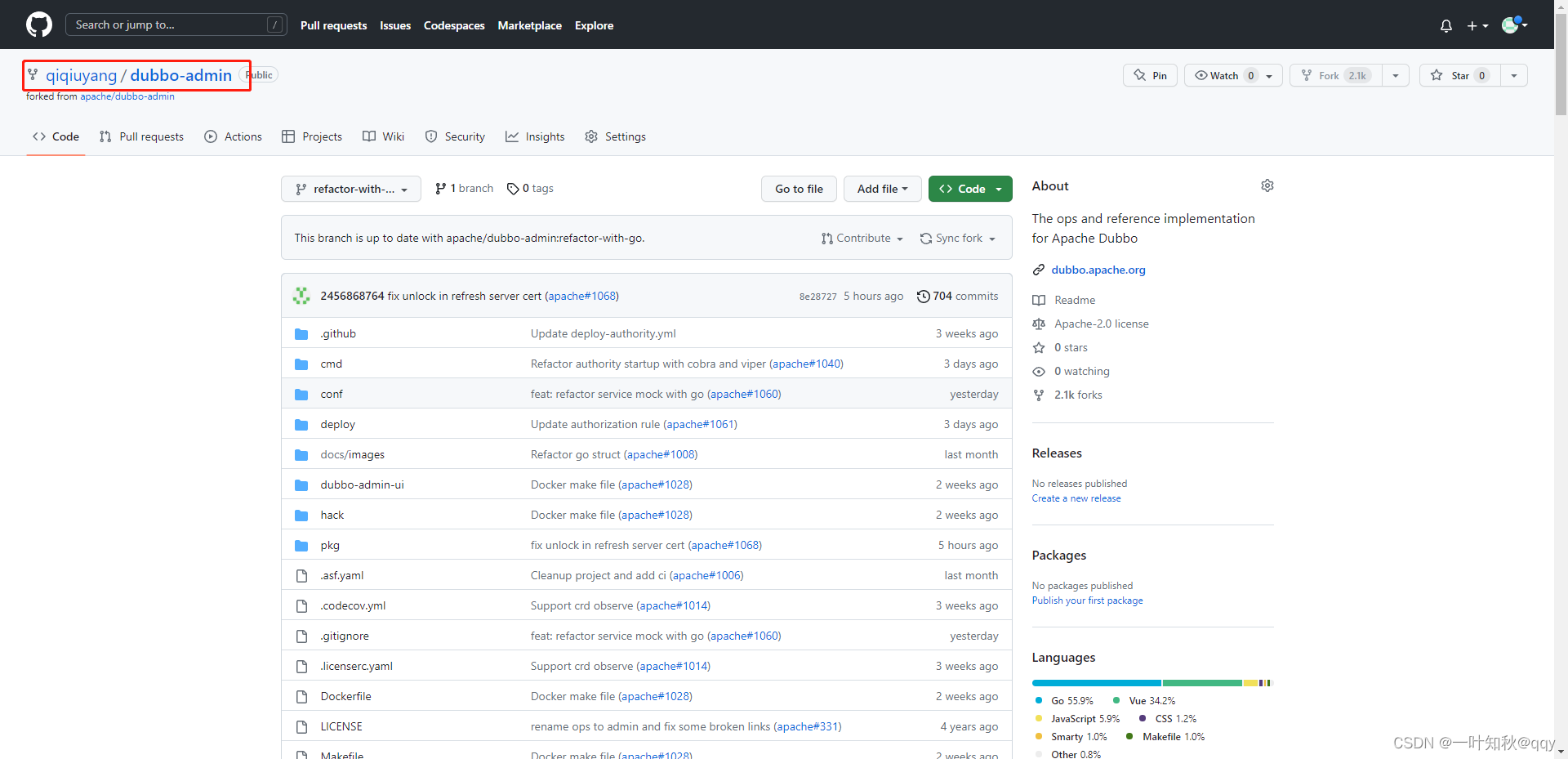The image size is (1568, 759).
Task: Jump to Readme from About sidebar
Action: point(1074,301)
